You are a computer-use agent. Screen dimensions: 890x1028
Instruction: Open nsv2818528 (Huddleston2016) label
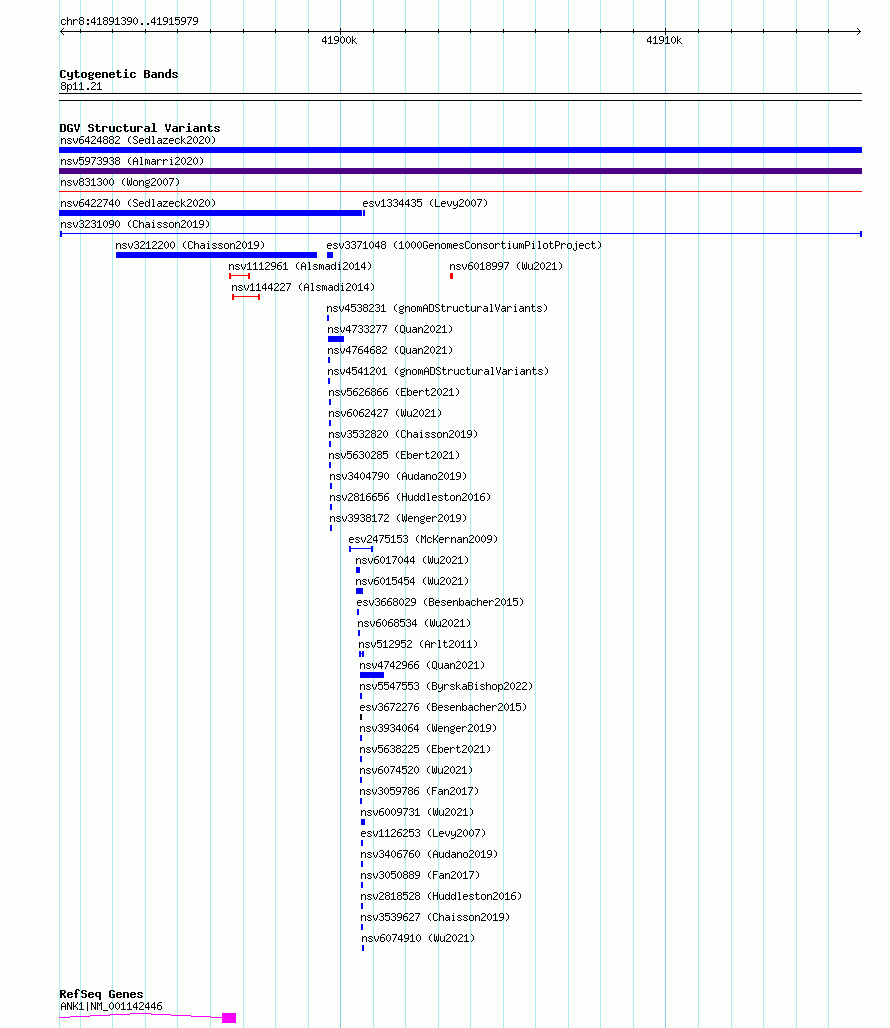[x=442, y=896]
